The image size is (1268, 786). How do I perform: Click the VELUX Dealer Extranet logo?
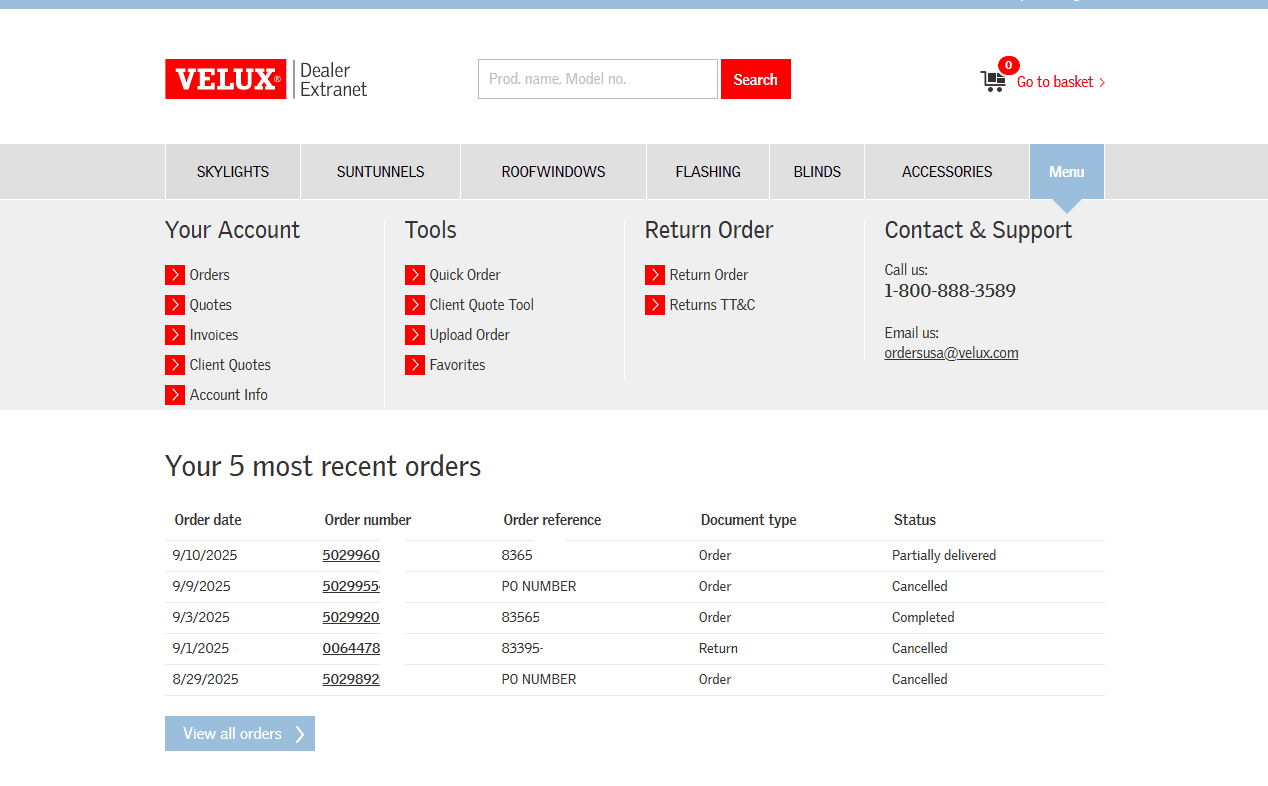pyautogui.click(x=266, y=79)
